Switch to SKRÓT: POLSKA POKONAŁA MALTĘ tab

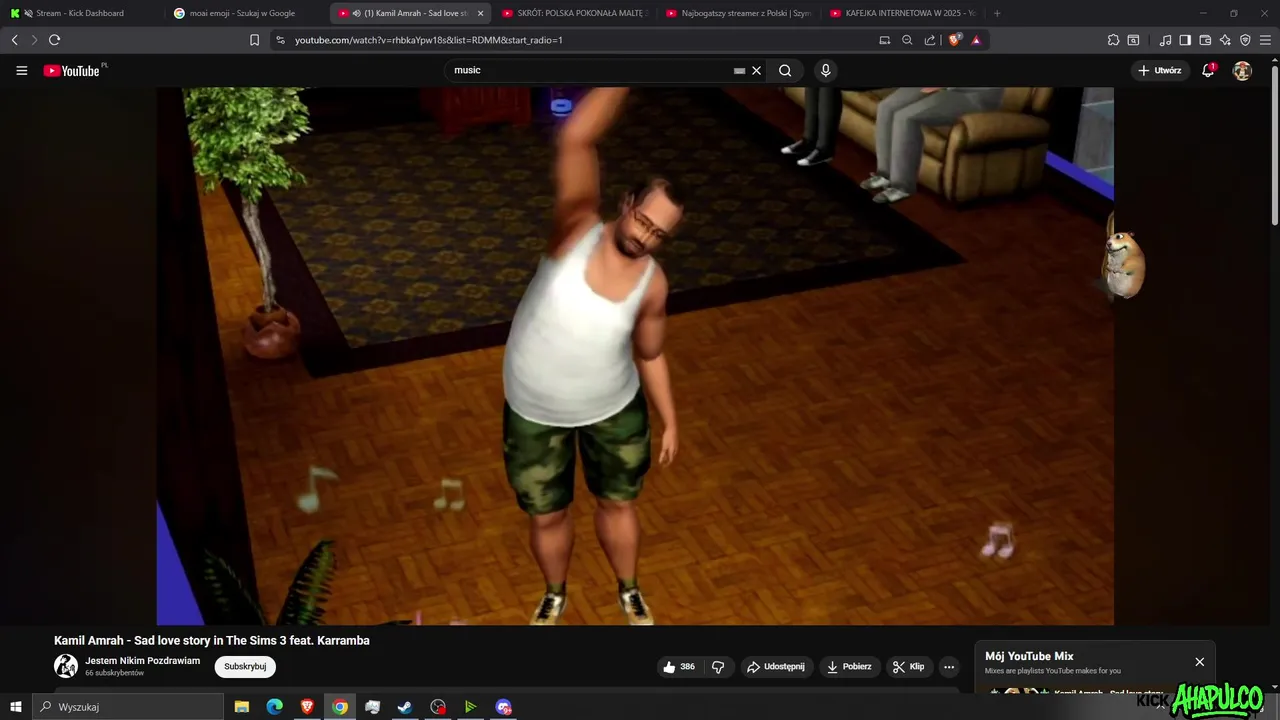tap(575, 13)
